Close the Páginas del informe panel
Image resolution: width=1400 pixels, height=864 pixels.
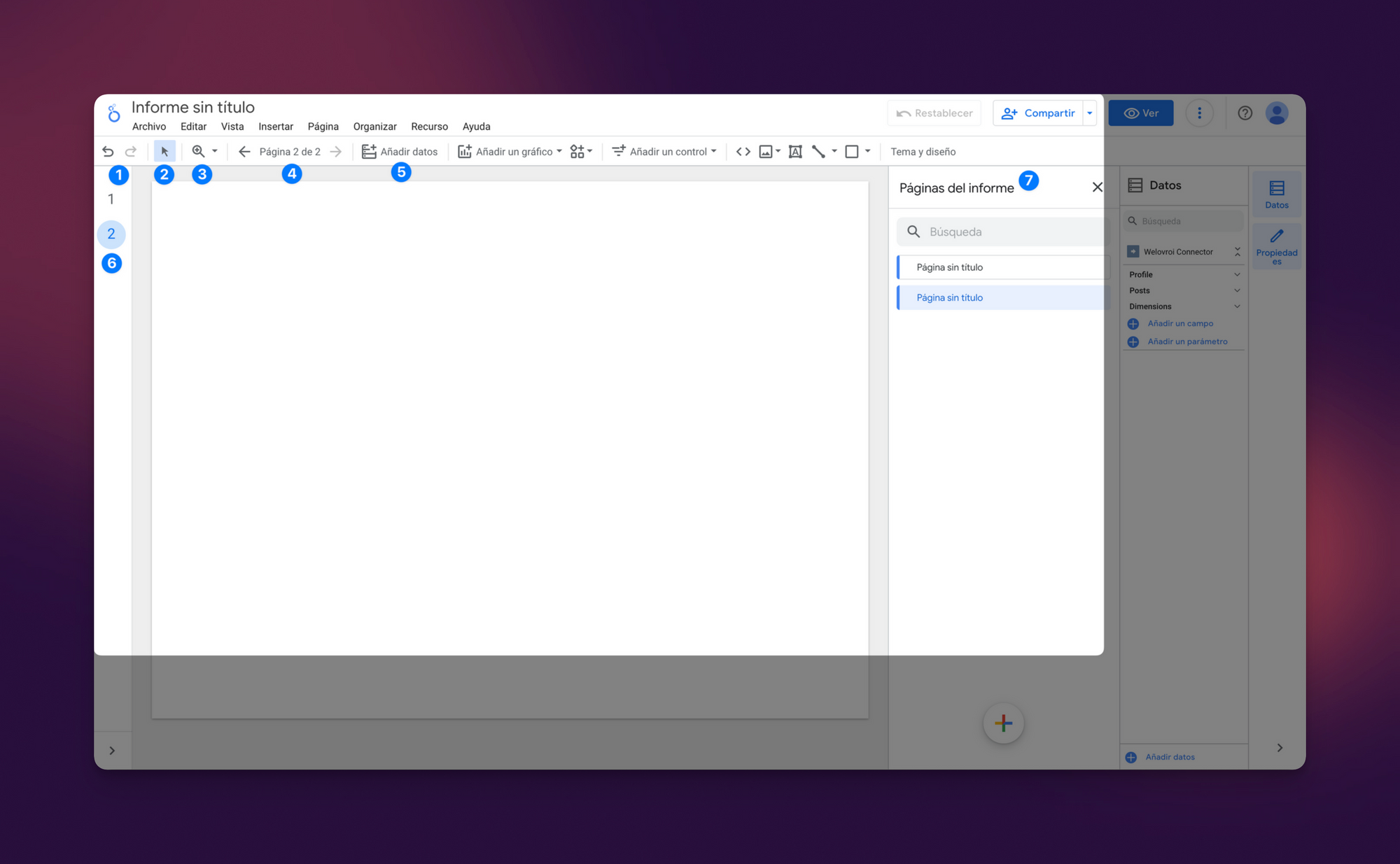pyautogui.click(x=1097, y=187)
